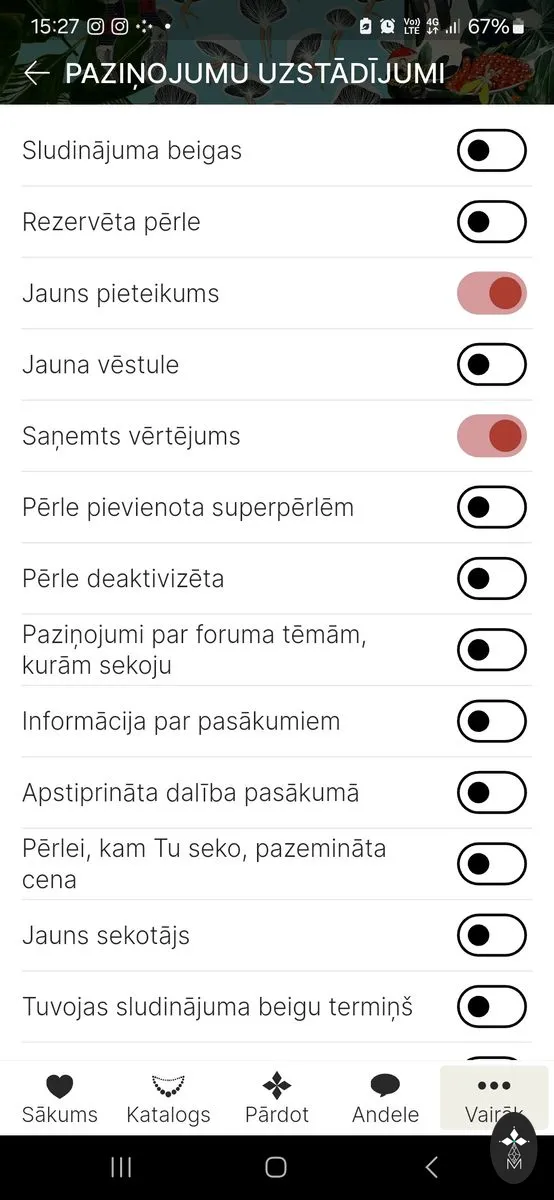Tap the floating logo badge icon
The height and width of the screenshot is (1200, 554).
[513, 1150]
